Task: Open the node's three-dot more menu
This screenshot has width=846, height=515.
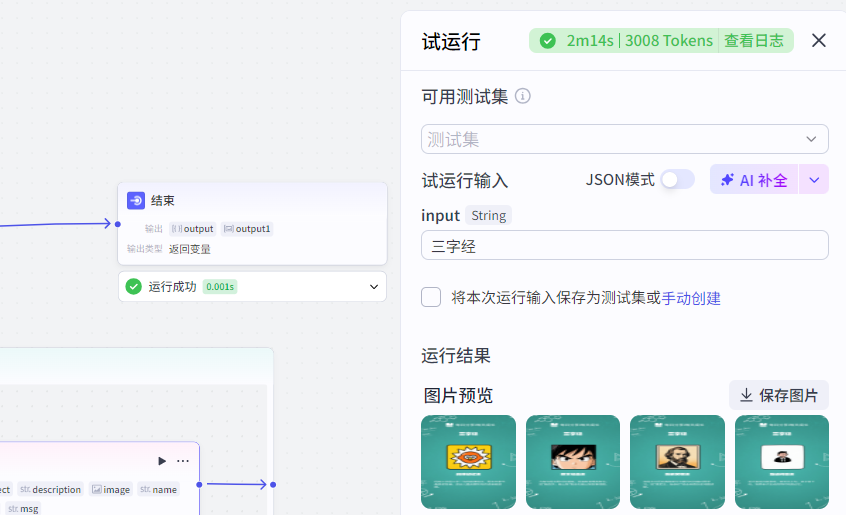Action: point(183,461)
